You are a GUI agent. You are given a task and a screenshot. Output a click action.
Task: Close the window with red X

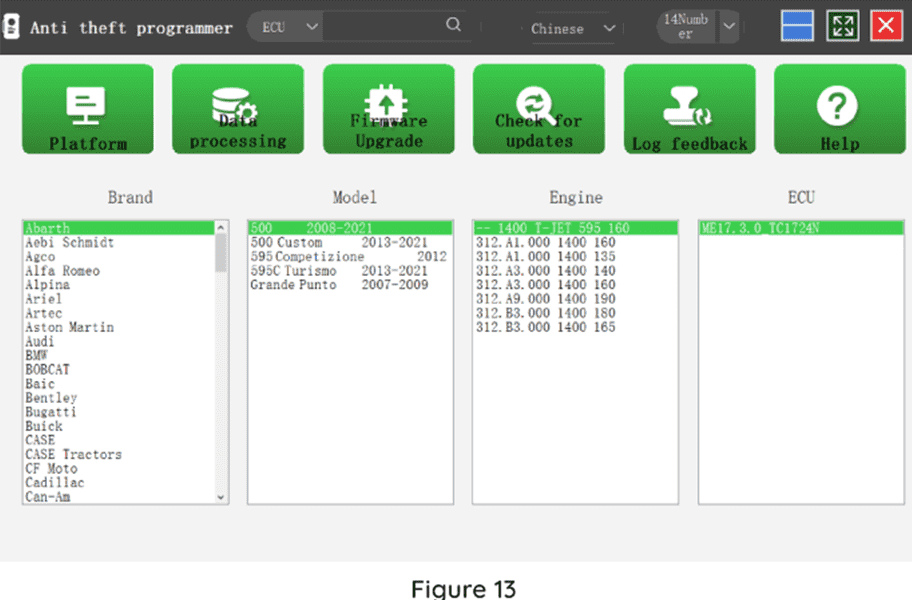886,26
